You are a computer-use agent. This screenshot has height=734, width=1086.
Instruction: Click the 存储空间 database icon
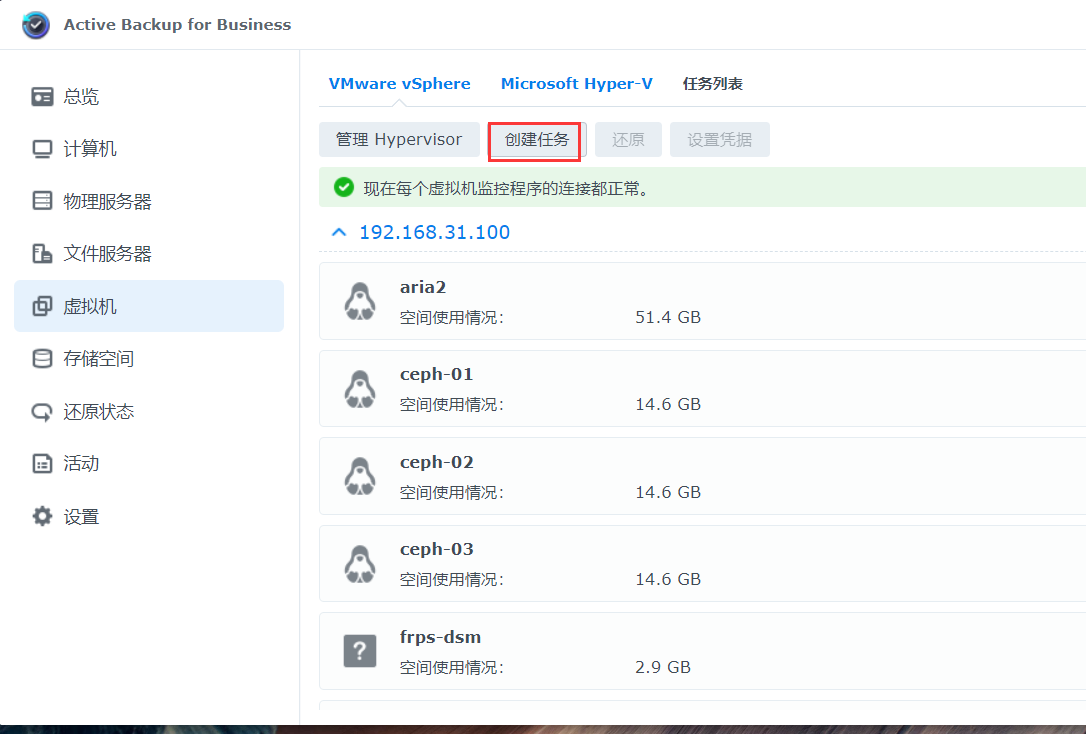pyautogui.click(x=42, y=359)
